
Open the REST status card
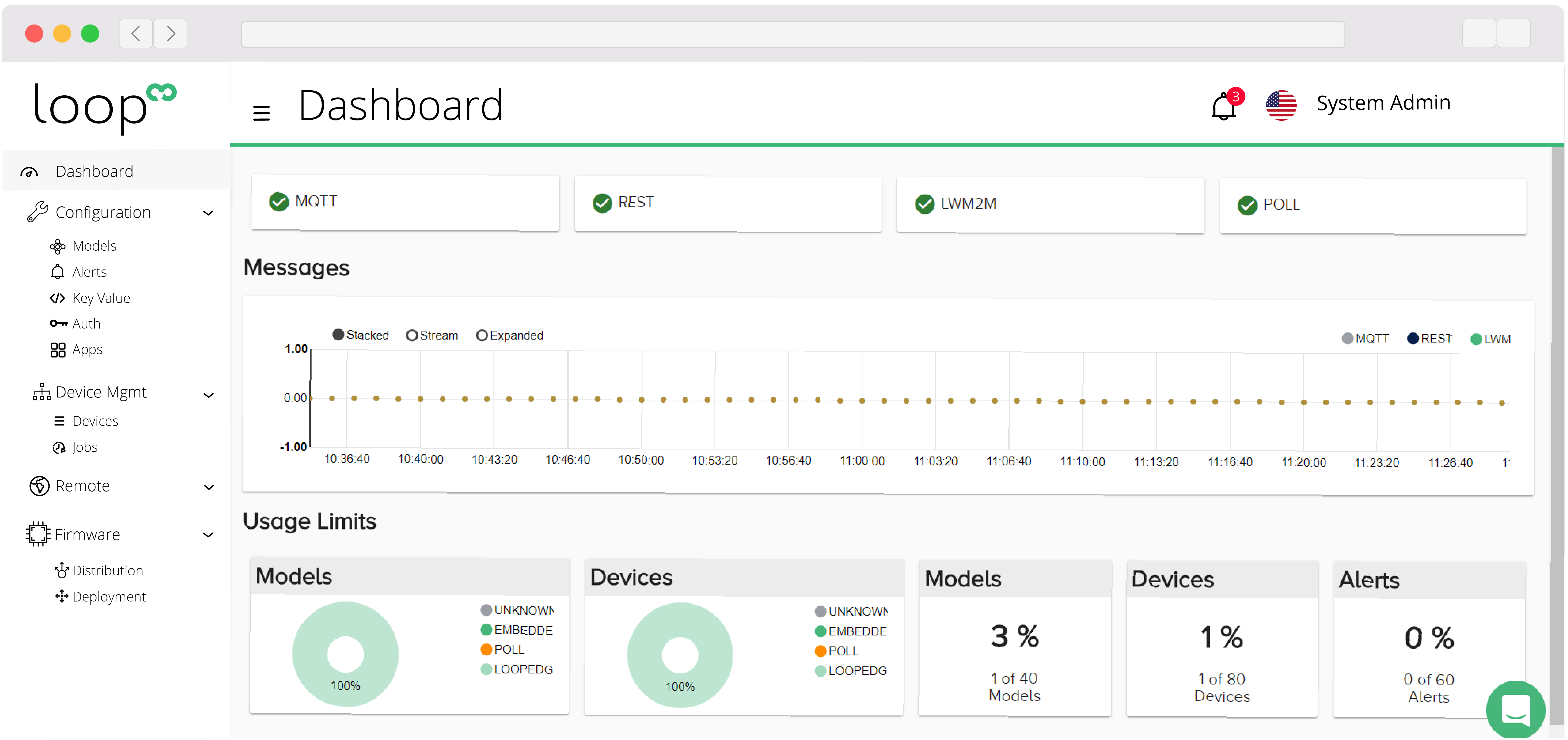[728, 204]
